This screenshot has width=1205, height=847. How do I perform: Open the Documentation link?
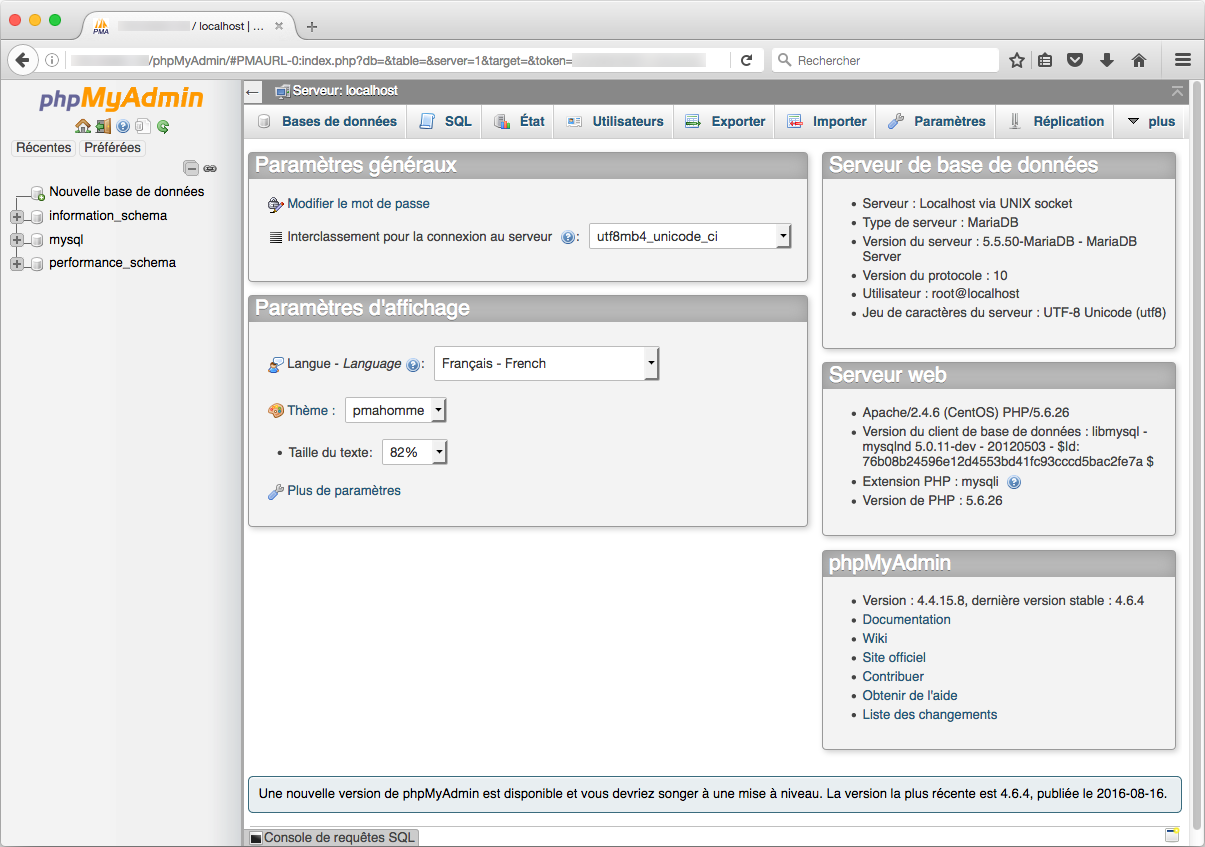tap(906, 619)
